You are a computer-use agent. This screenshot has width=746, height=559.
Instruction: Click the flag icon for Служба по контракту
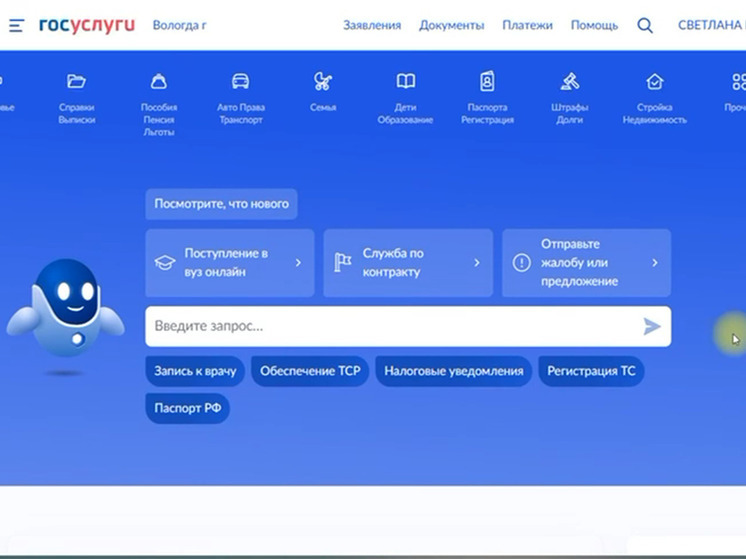pos(343,263)
